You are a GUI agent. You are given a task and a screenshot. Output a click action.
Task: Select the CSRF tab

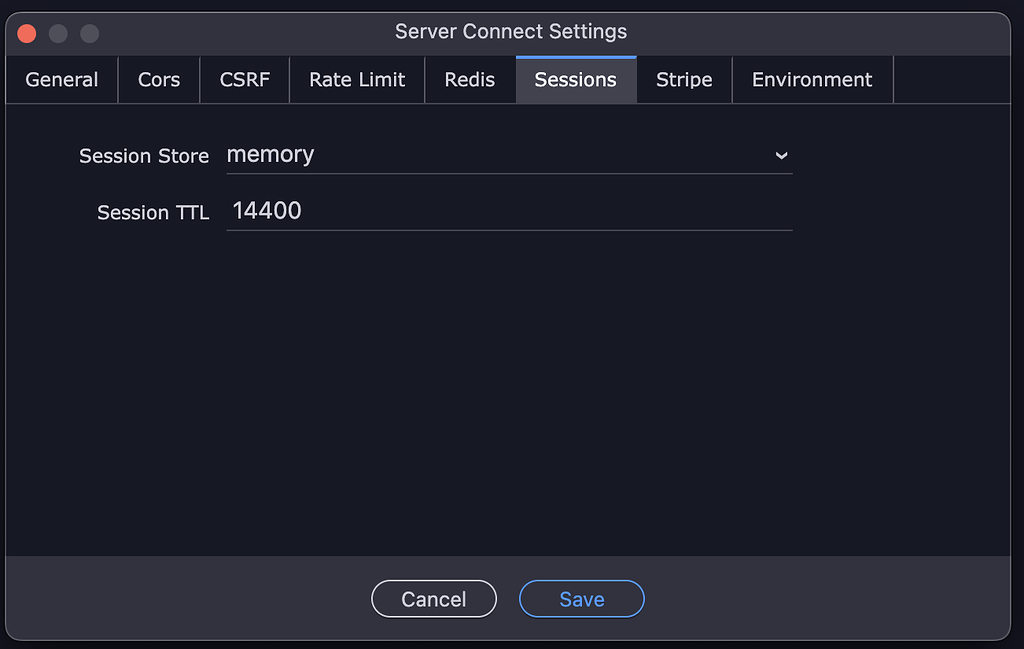244,79
